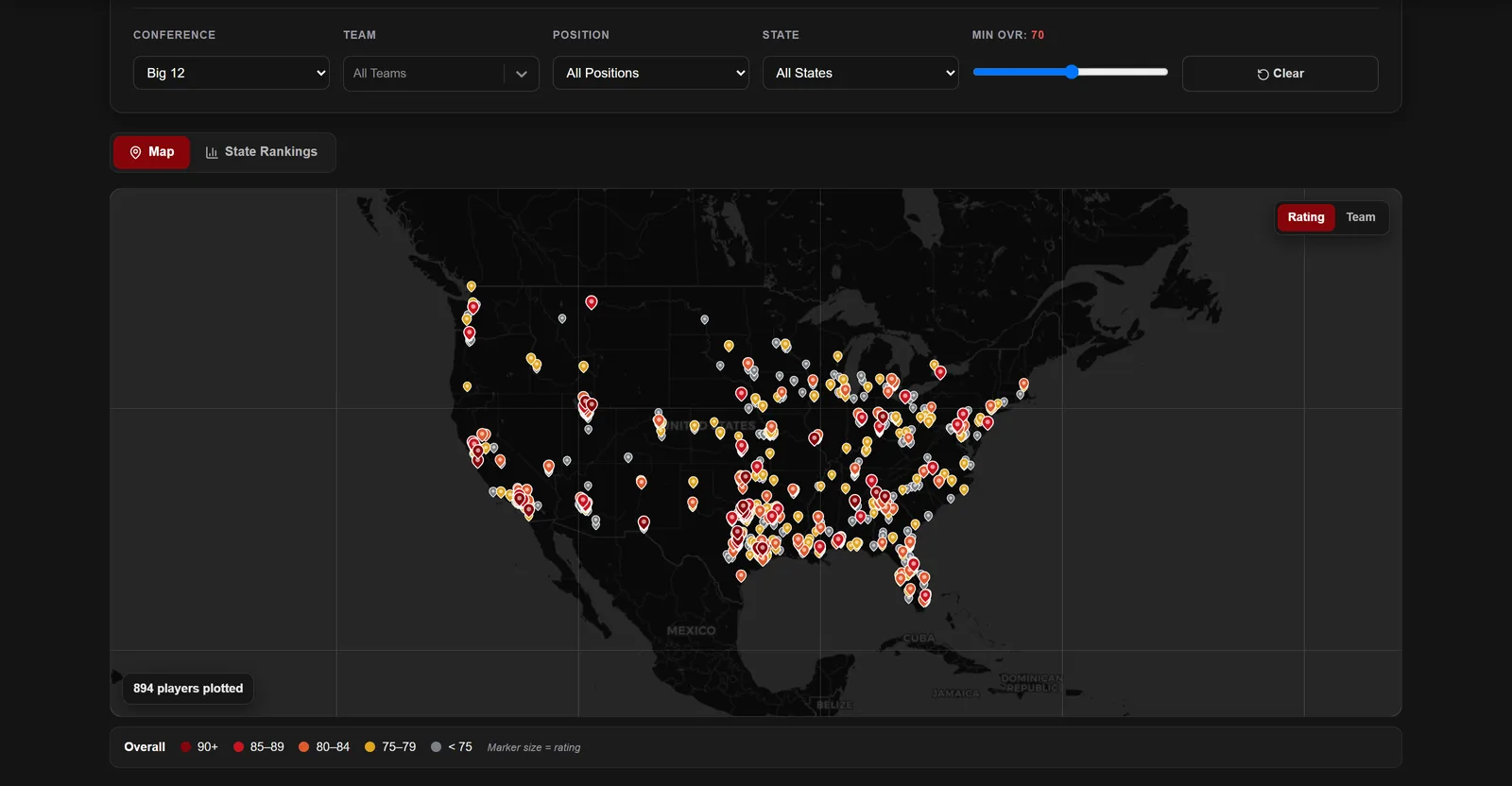
Task: Click the red player marker in Montana
Action: [x=592, y=302]
